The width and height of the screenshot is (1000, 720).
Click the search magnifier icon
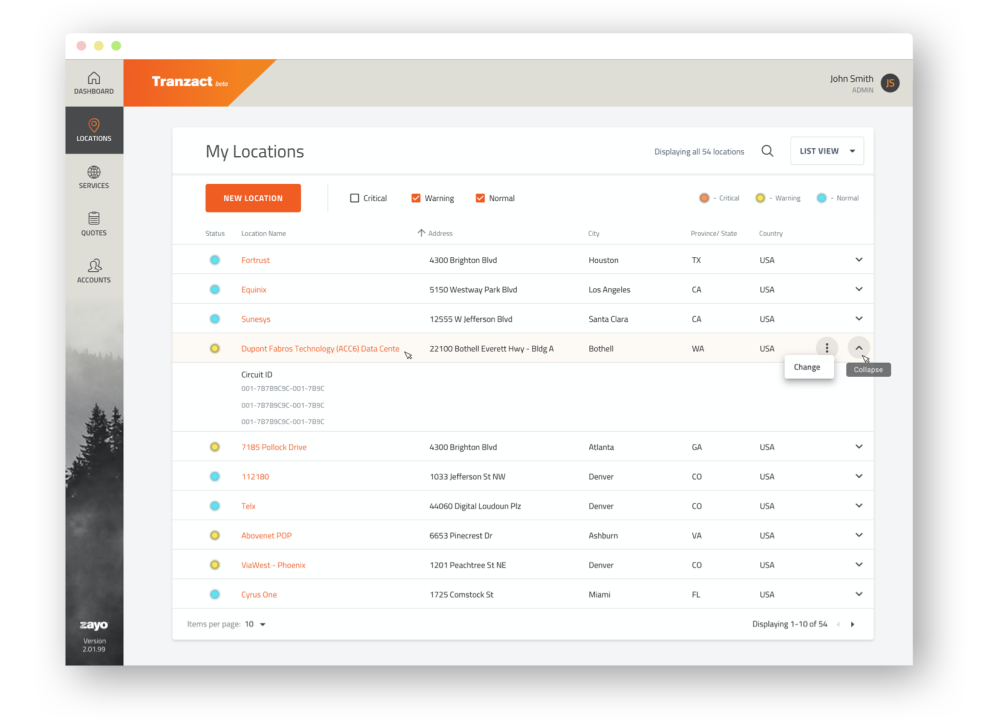pos(767,151)
